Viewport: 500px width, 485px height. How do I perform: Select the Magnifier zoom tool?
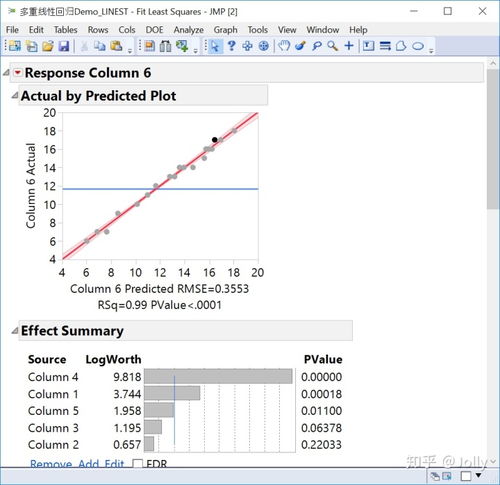(332, 46)
